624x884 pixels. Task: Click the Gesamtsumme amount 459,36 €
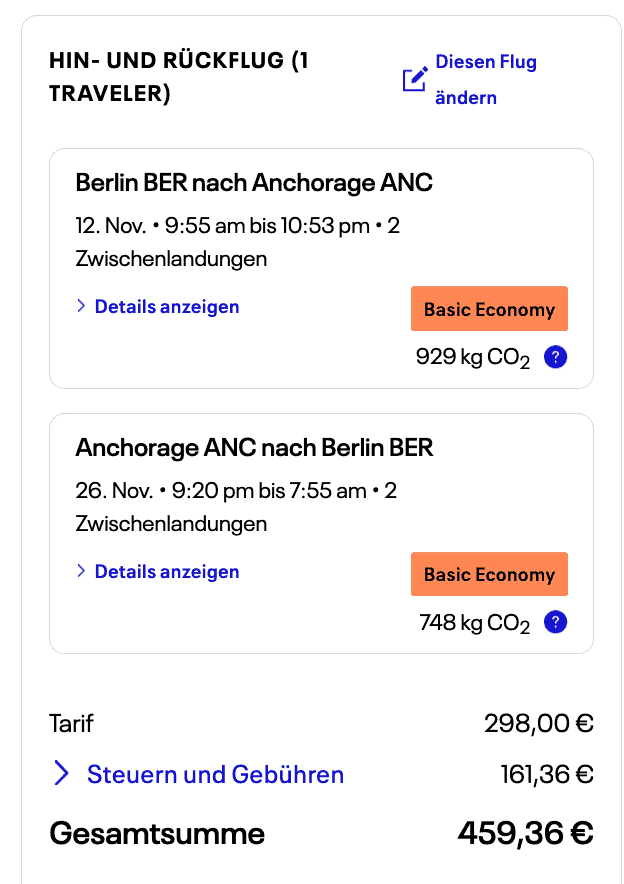(x=525, y=833)
